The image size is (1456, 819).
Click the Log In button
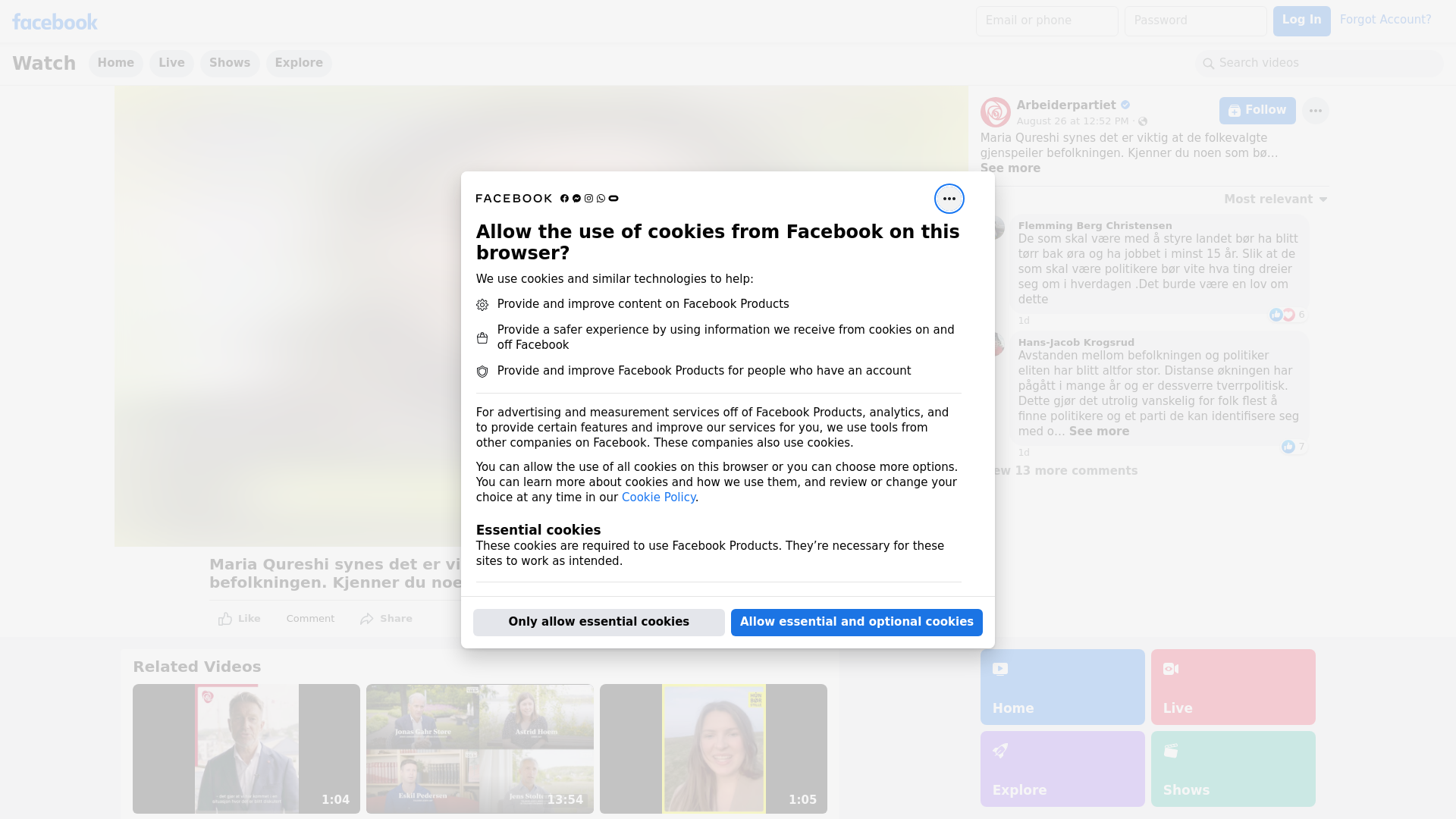(1301, 21)
